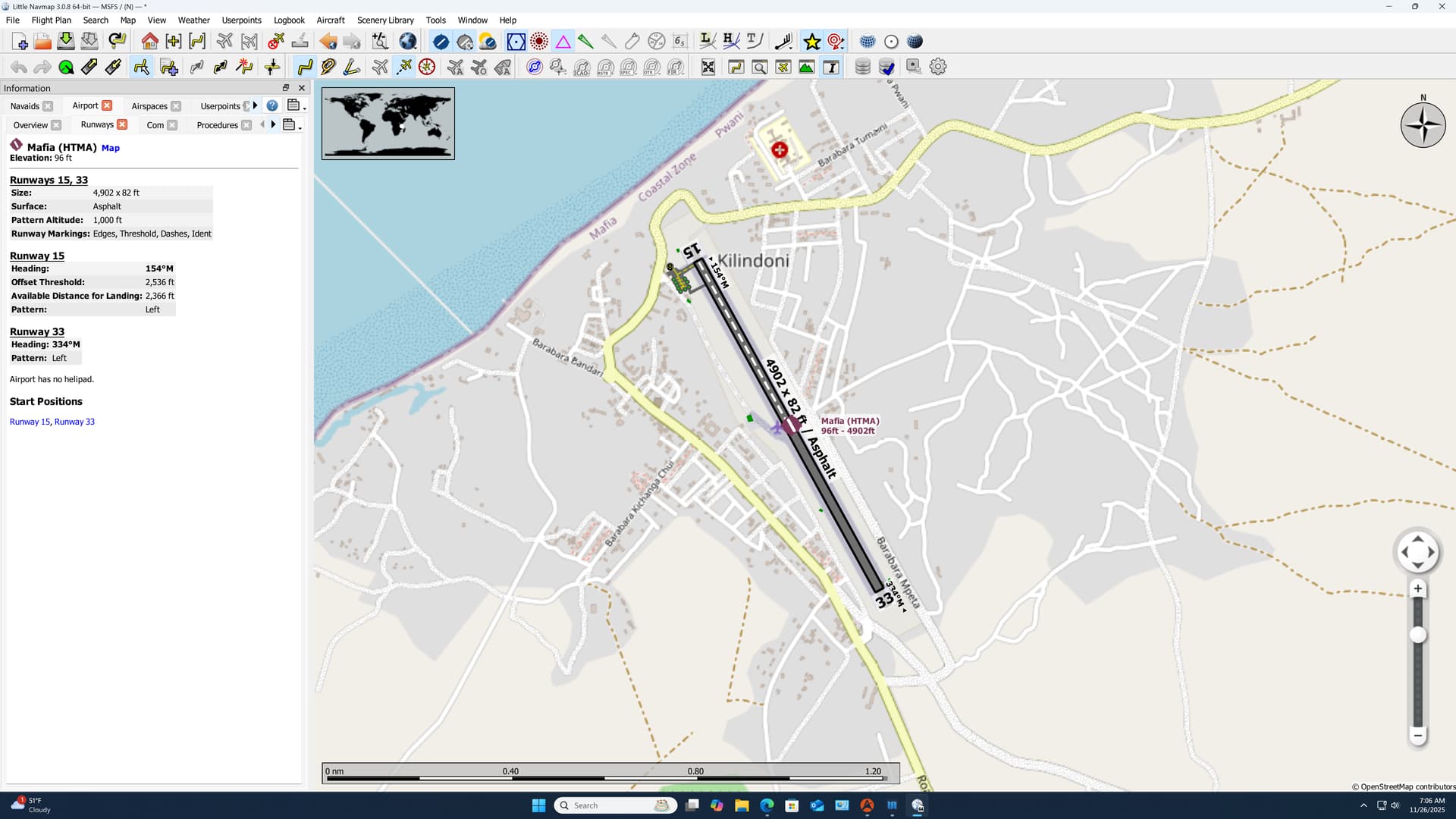
Task: Open dropdown next to the help icon
Action: (x=295, y=106)
